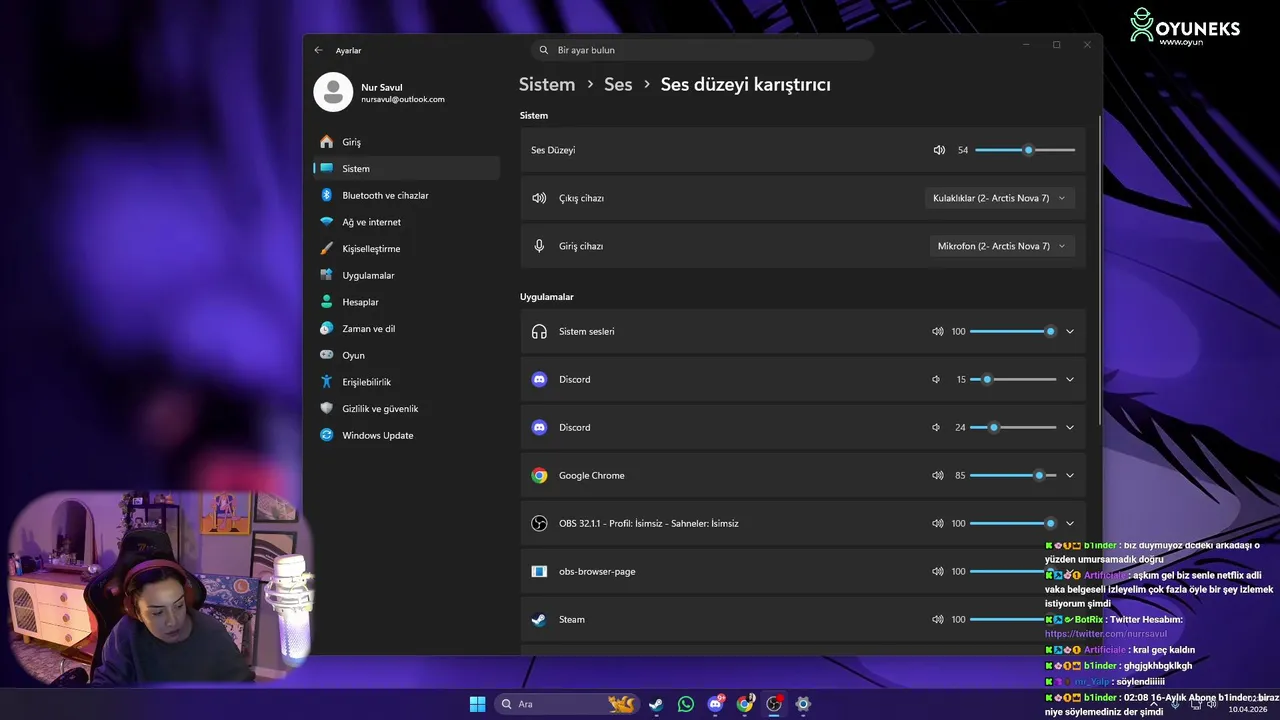
Task: Click the 'Steam' app name in mixer
Action: 572,620
